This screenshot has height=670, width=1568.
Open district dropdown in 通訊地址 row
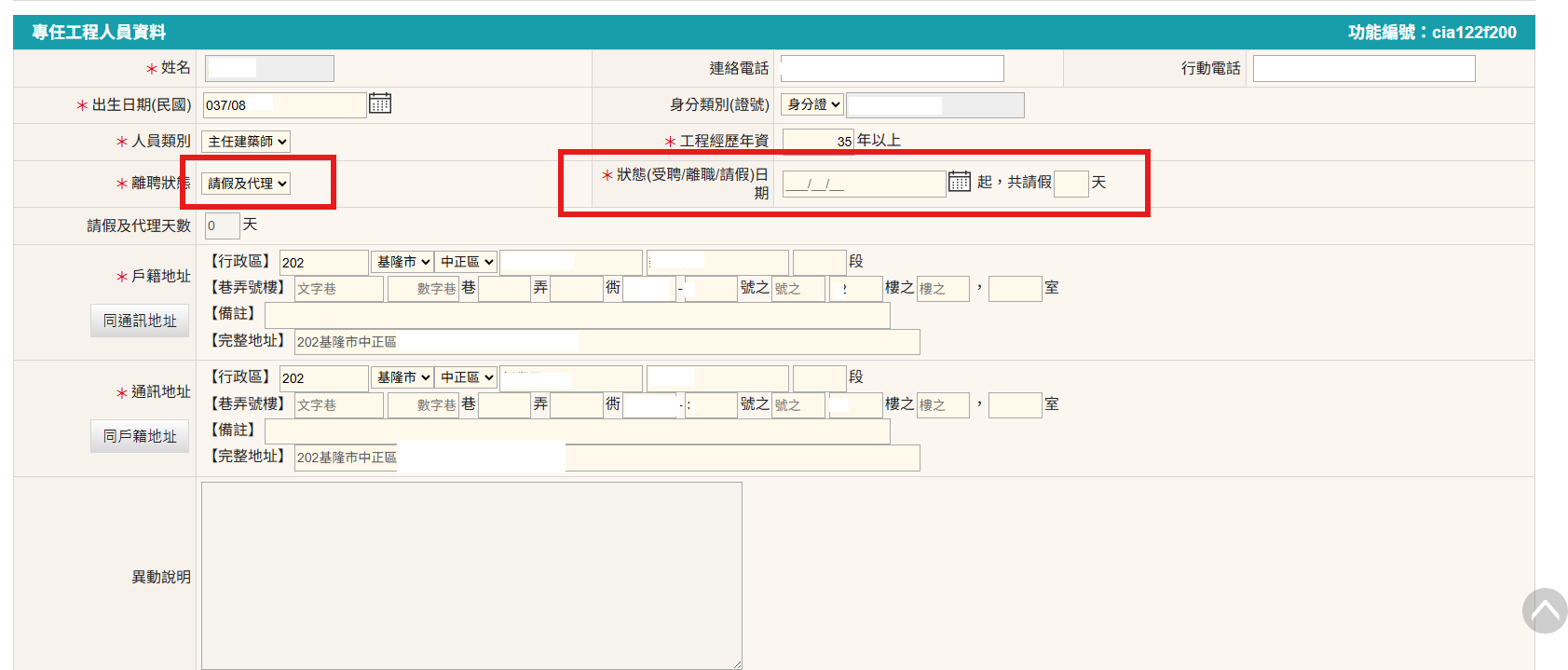(x=466, y=377)
